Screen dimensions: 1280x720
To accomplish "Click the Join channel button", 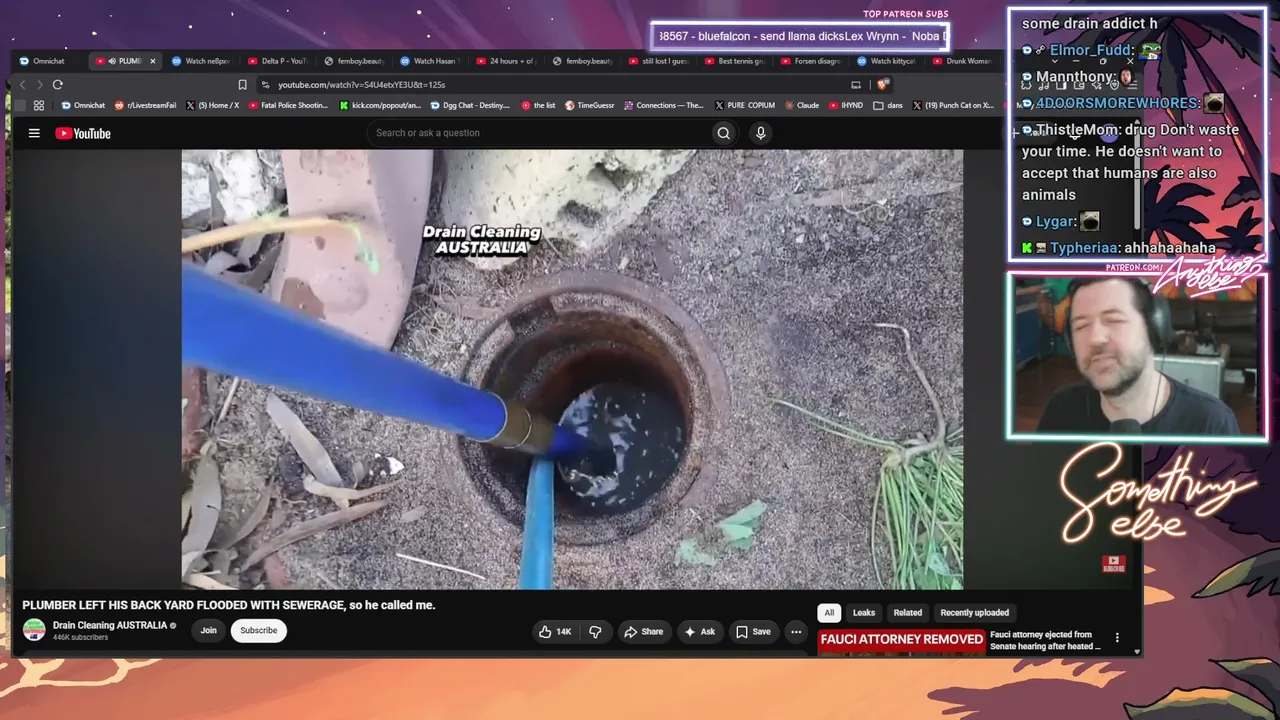I will click(x=208, y=630).
